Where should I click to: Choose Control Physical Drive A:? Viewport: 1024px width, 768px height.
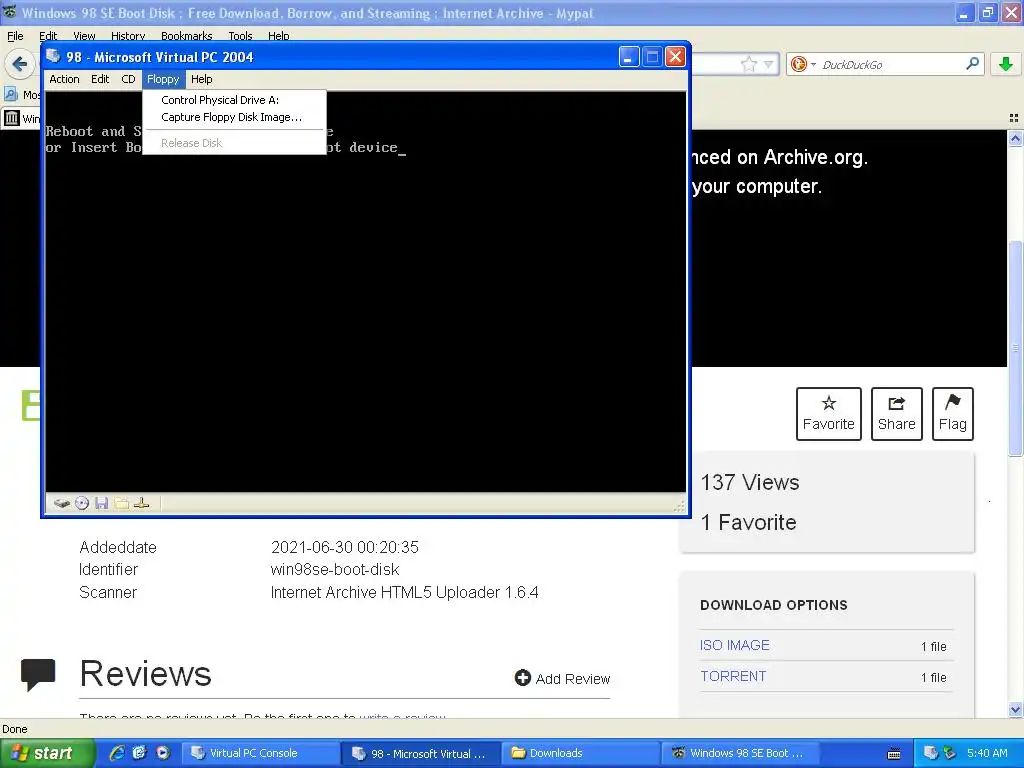click(x=220, y=100)
